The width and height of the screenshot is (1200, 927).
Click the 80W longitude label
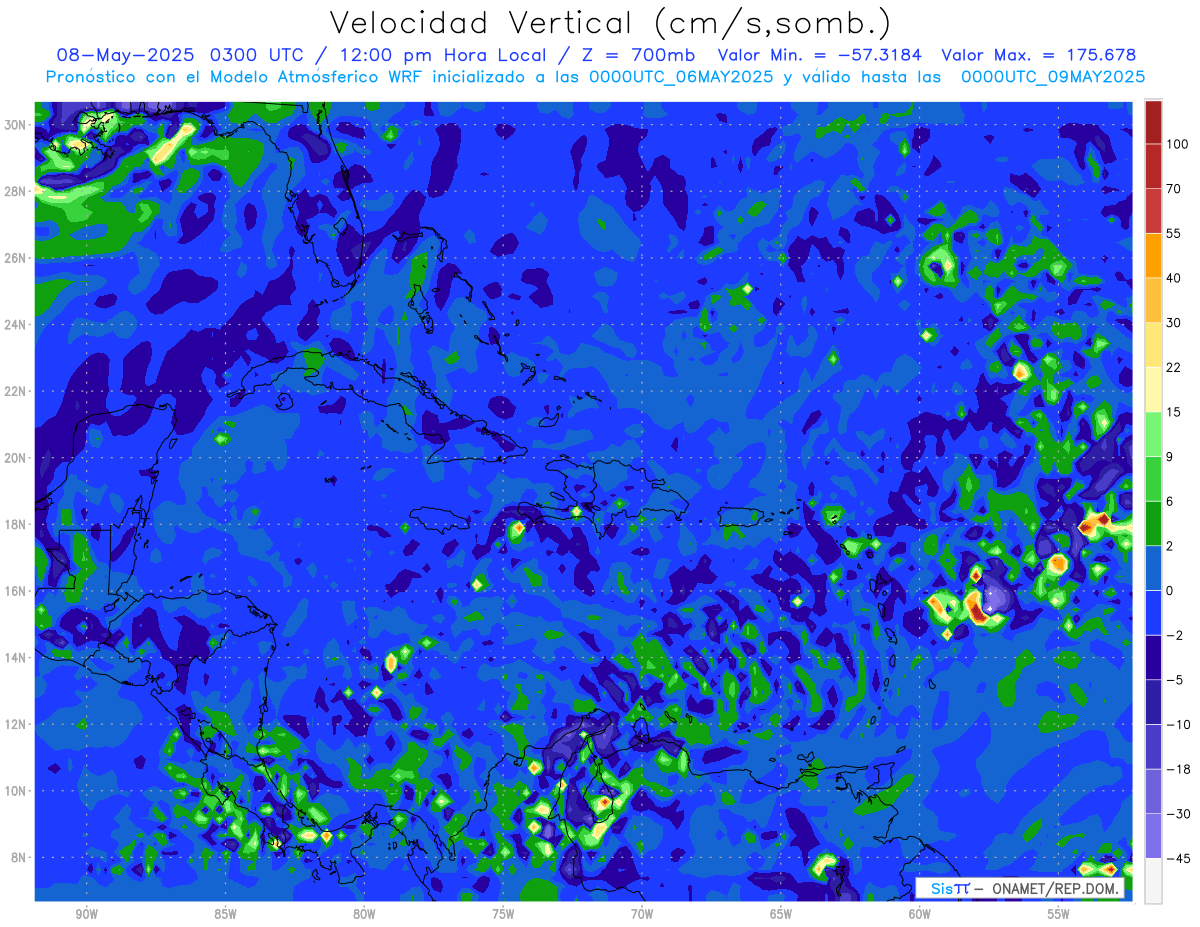[364, 914]
